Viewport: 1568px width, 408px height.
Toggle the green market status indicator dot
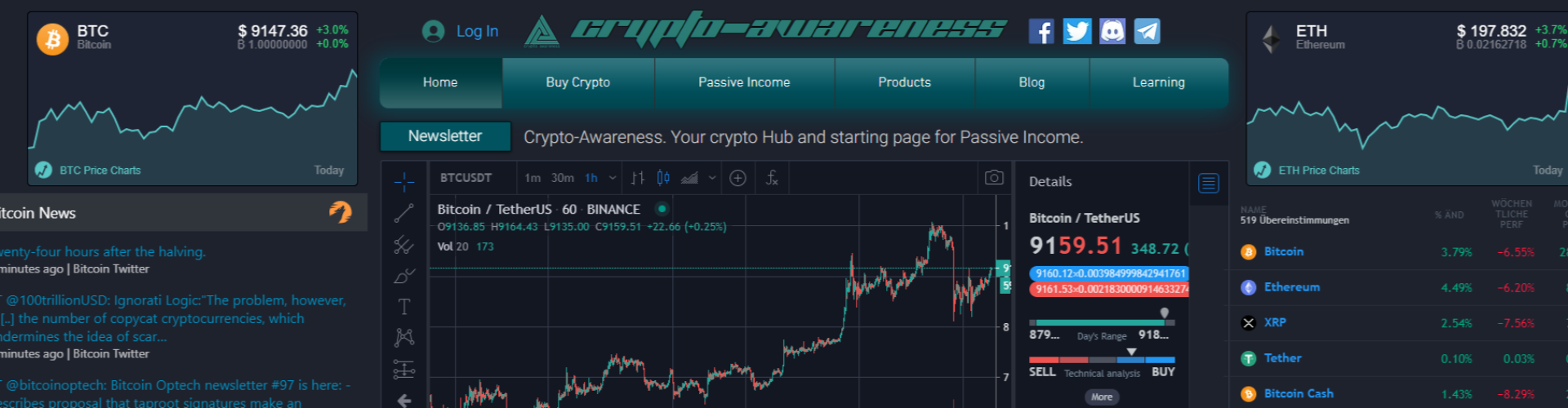[x=662, y=209]
